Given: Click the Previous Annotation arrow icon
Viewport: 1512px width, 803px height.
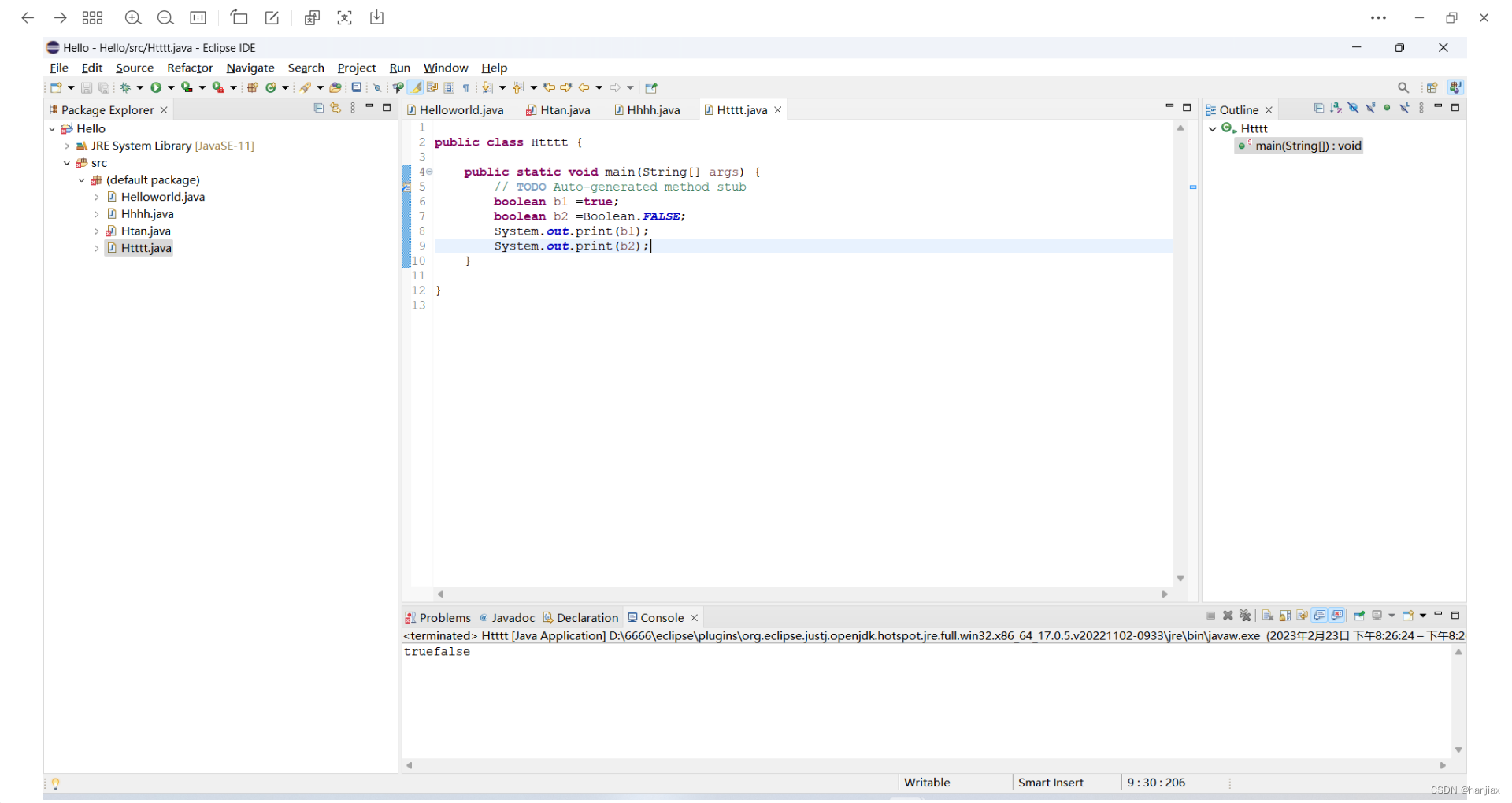Looking at the screenshot, I should [517, 87].
